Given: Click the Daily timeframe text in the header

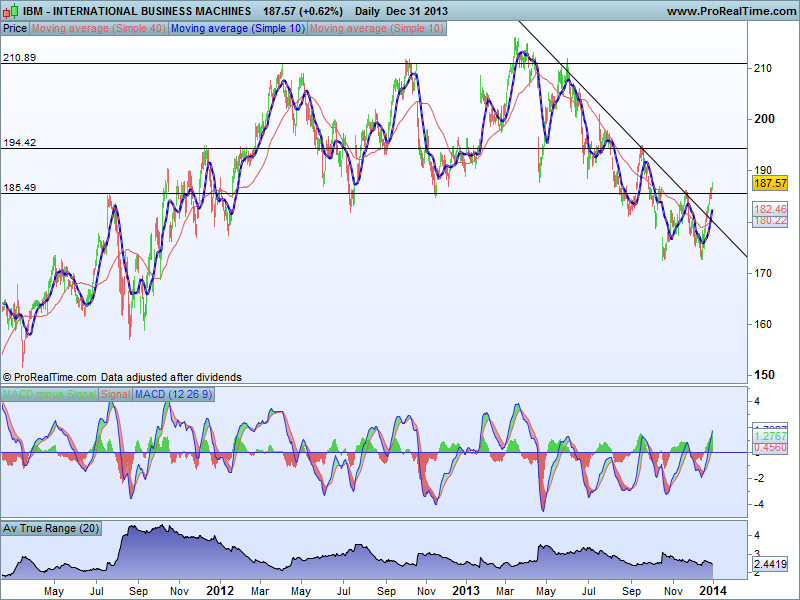Looking at the screenshot, I should (367, 11).
